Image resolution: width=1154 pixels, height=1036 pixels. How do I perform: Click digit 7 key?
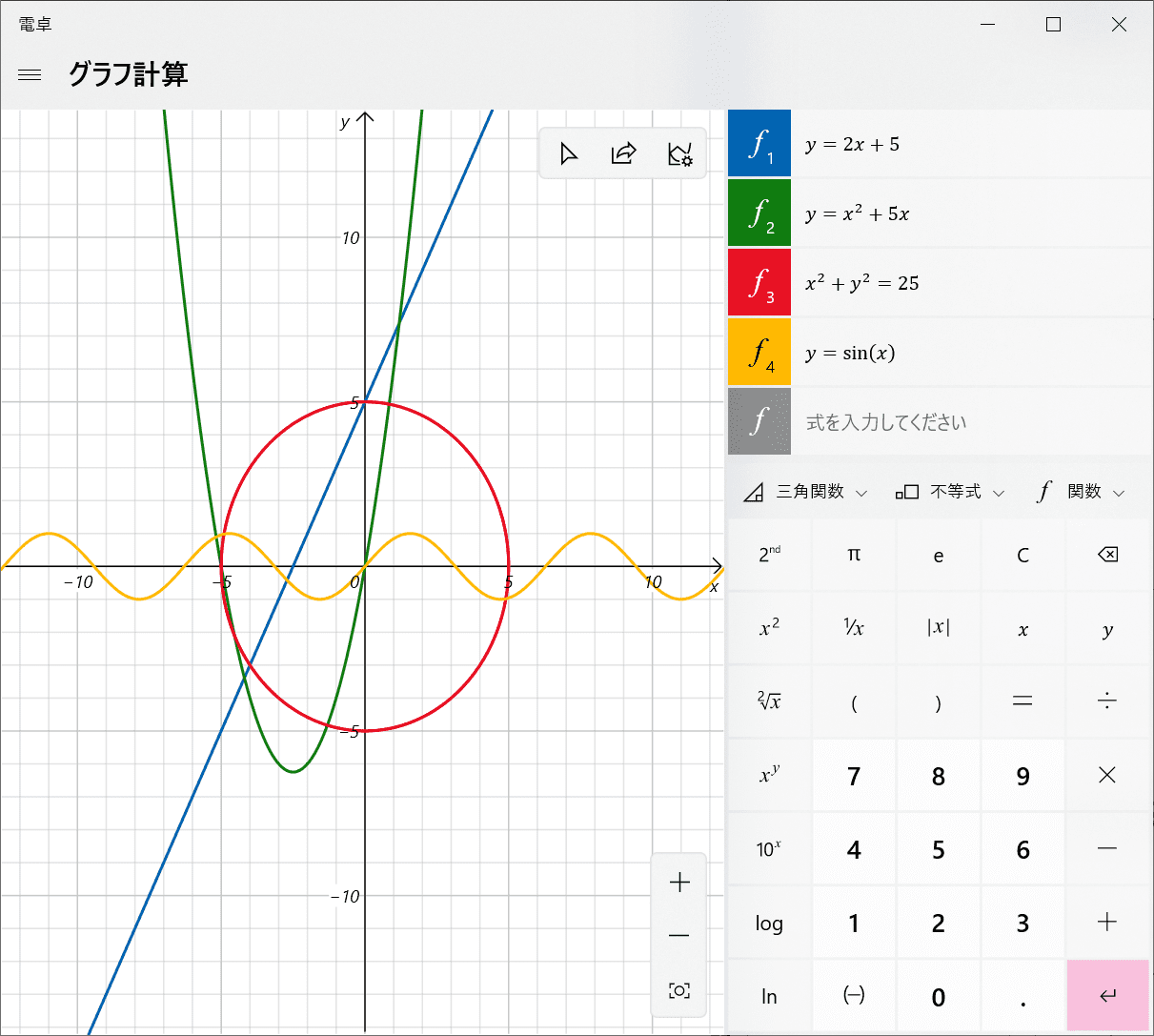854,775
